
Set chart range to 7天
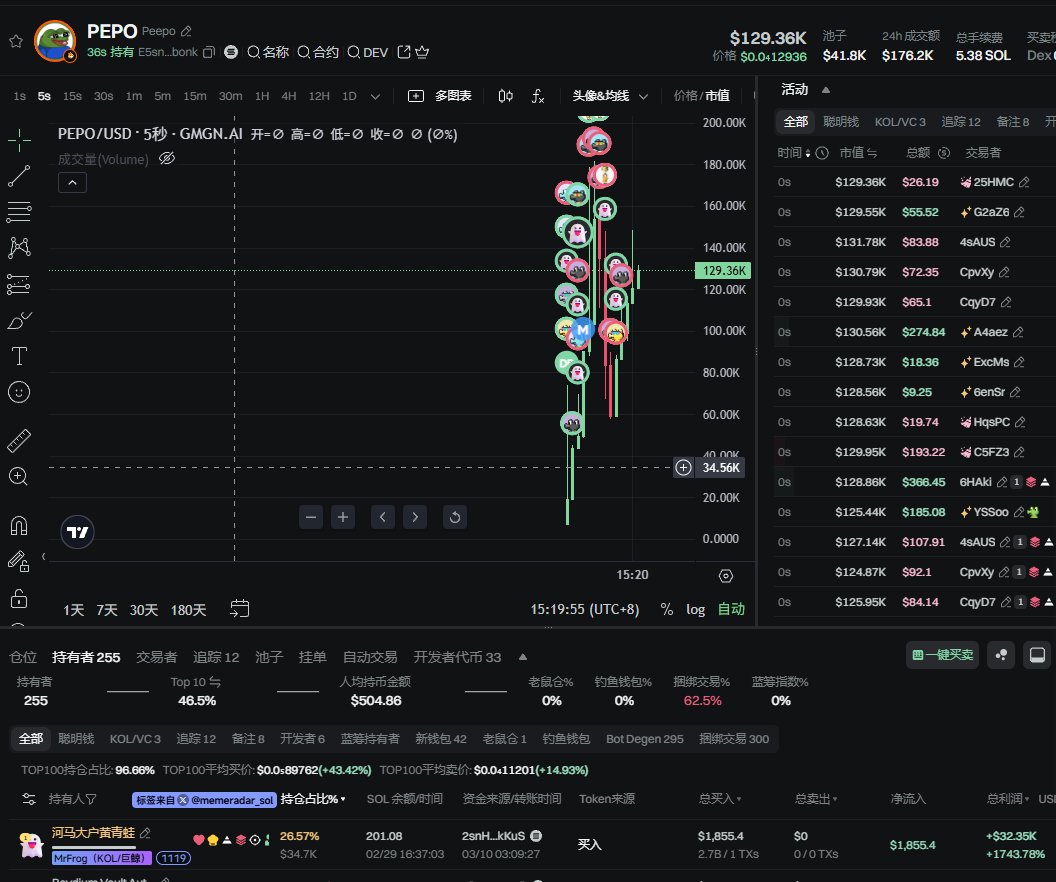coord(106,610)
